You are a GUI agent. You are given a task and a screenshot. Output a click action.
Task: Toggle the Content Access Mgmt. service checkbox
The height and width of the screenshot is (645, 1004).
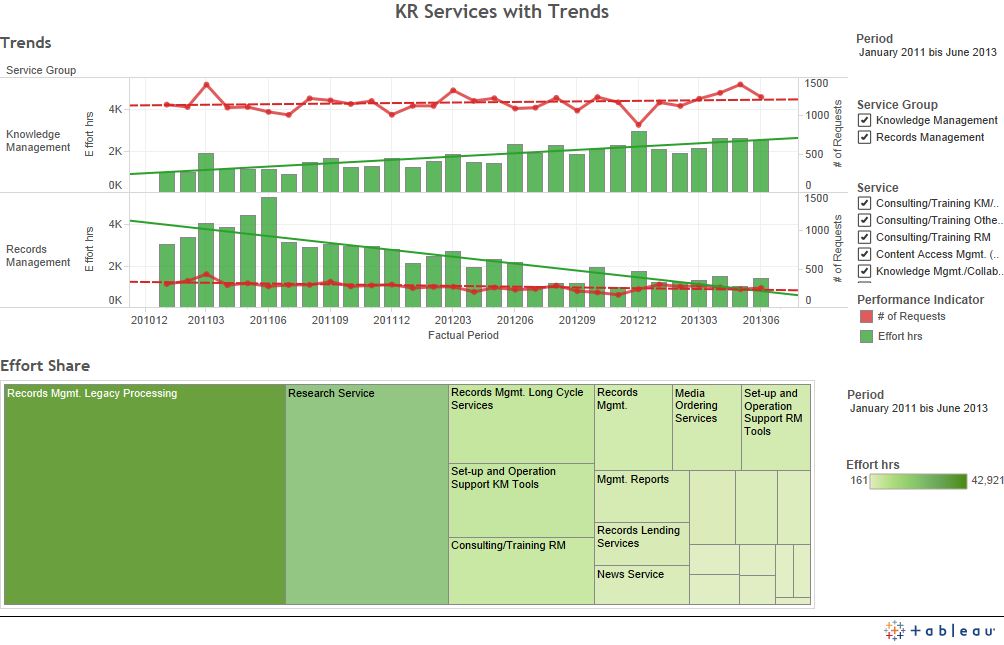[865, 254]
